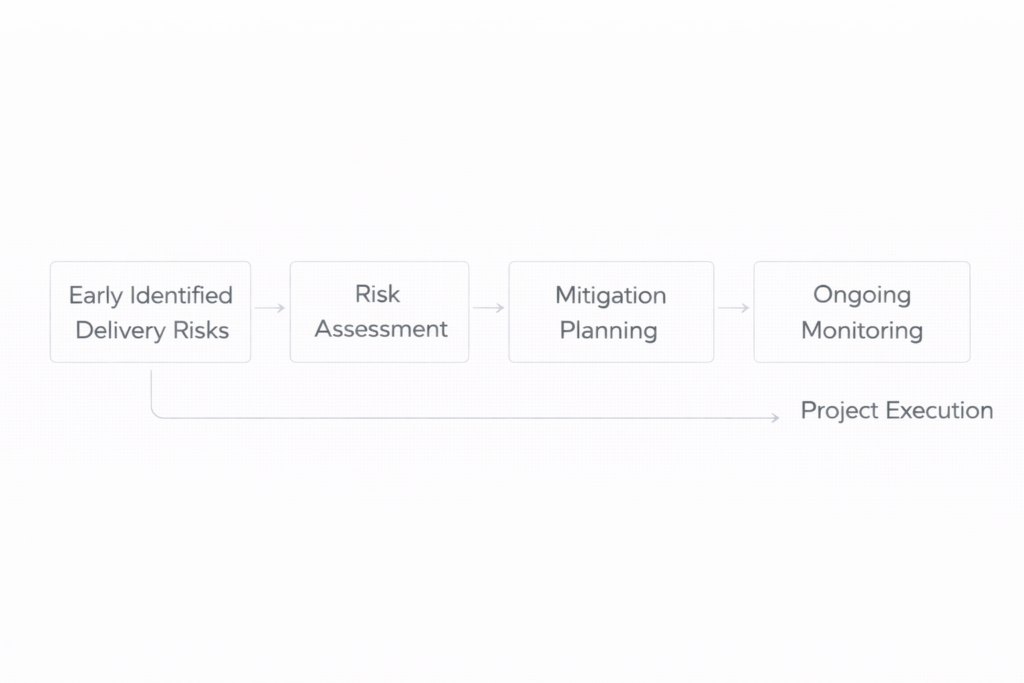Viewport: 1024px width, 683px height.
Task: Click the word "Ongoing" in the fourth box
Action: [x=861, y=295]
